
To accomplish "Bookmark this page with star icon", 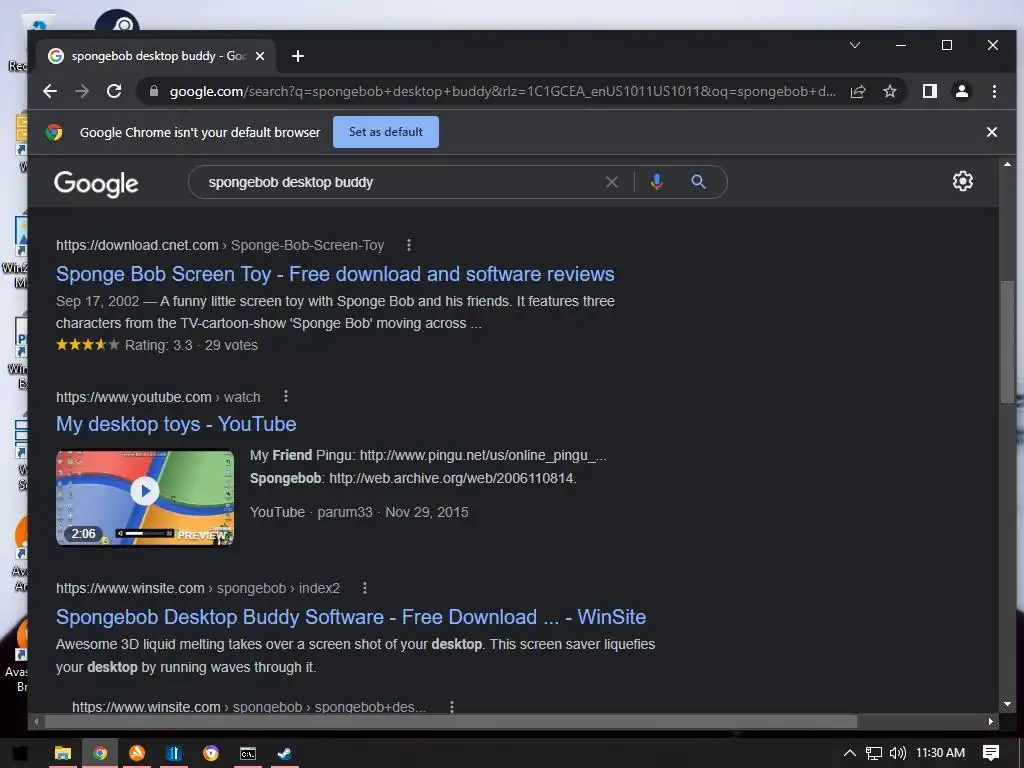I will (x=889, y=91).
